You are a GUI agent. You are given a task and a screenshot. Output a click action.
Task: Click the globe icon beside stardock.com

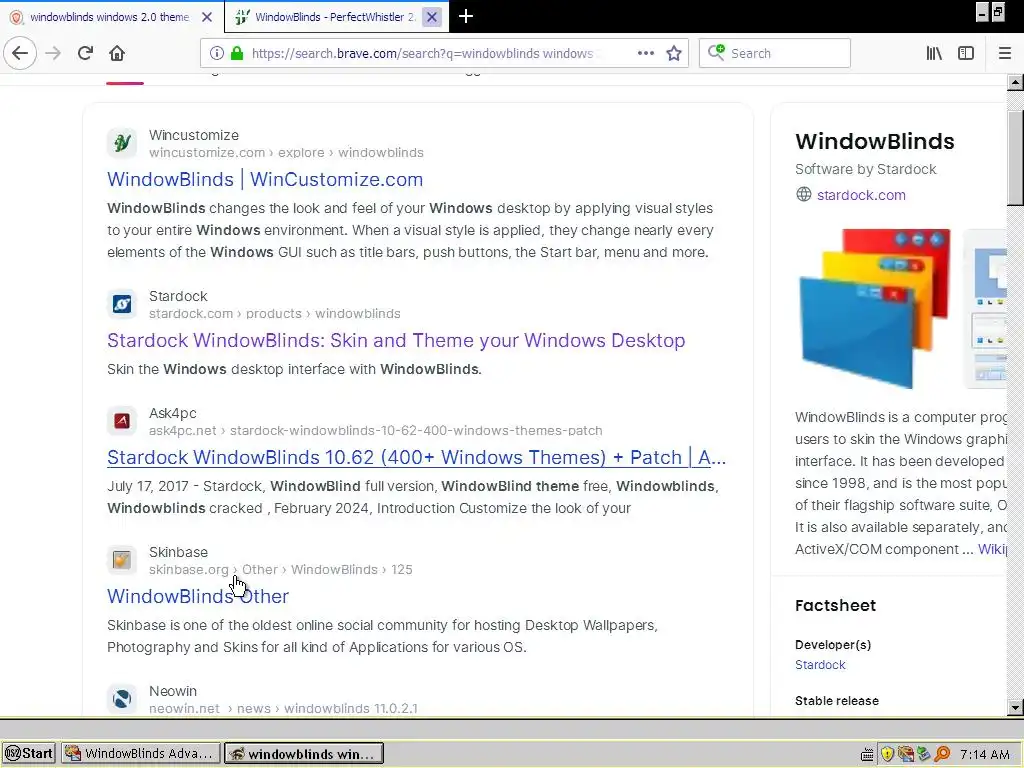804,195
